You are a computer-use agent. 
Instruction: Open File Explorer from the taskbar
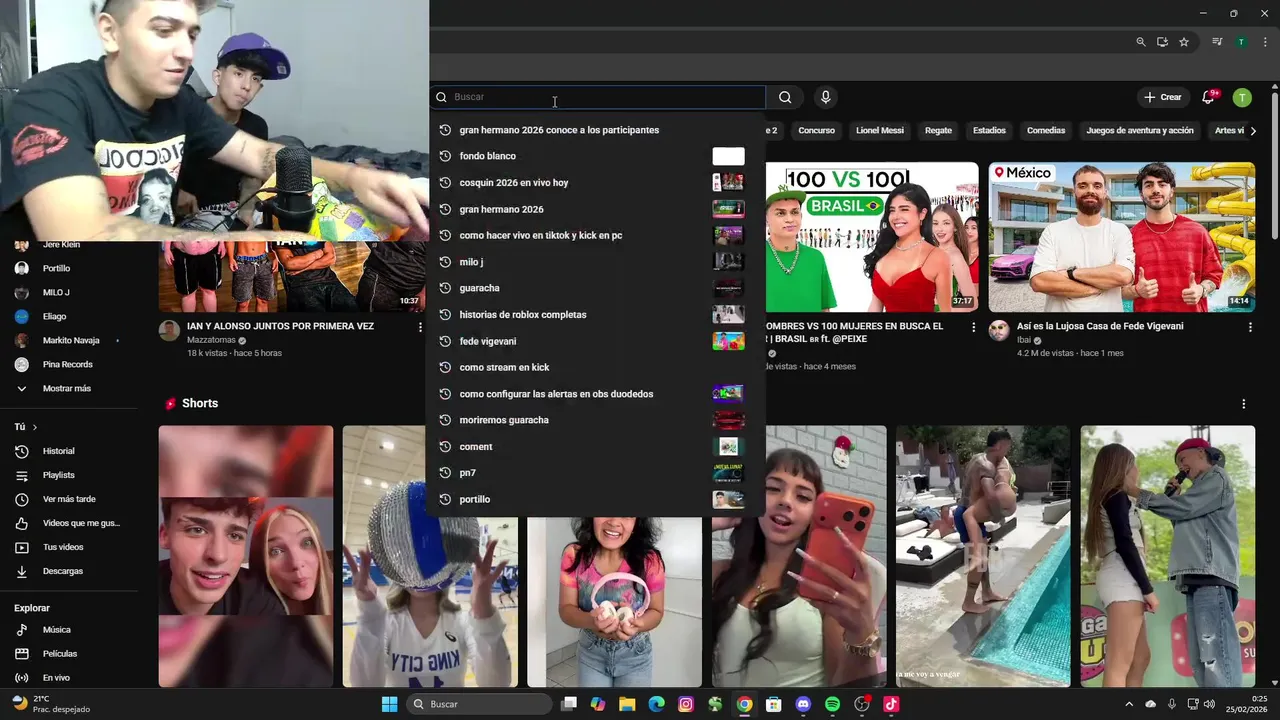[x=627, y=704]
